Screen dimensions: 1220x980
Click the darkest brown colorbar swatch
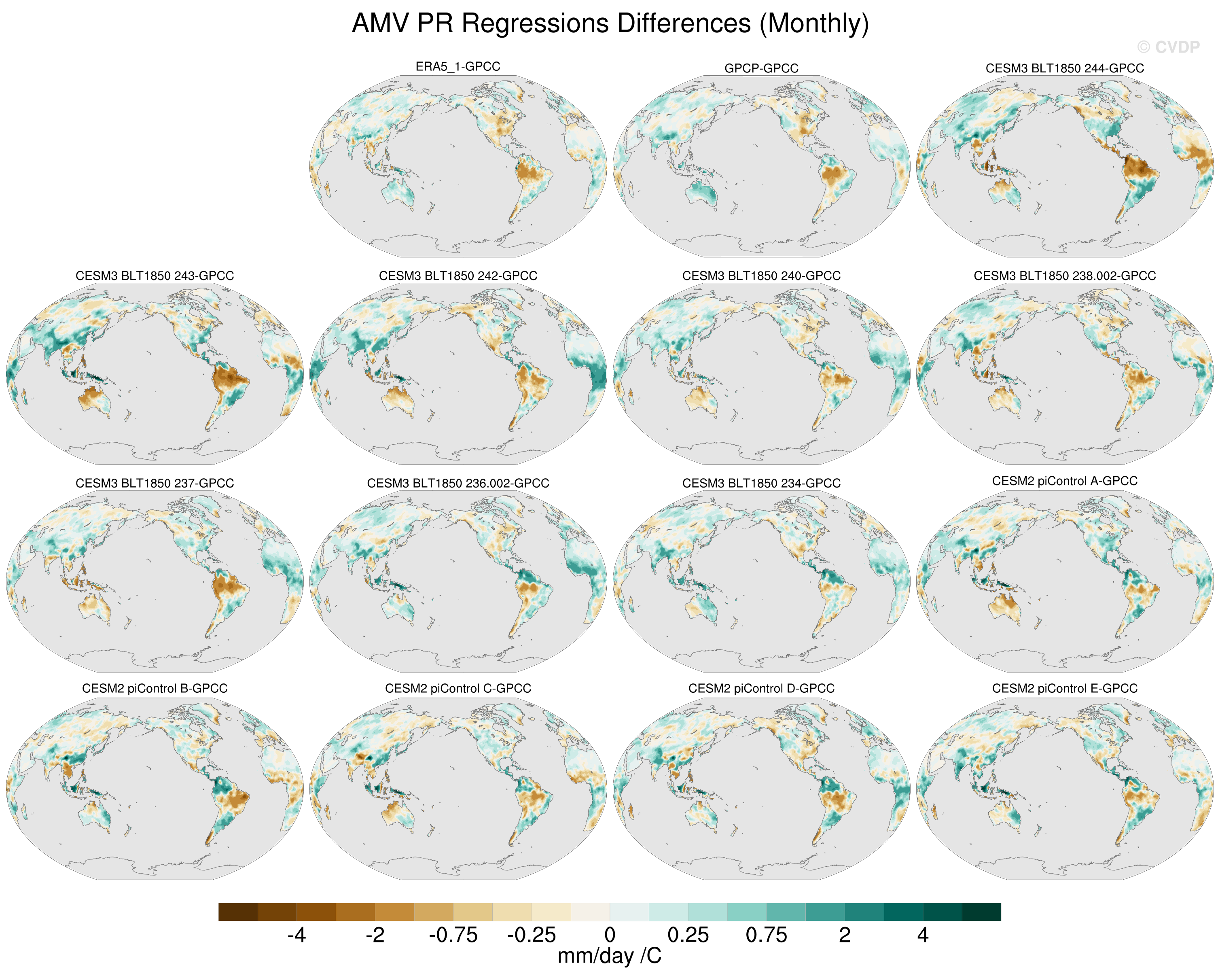click(238, 912)
